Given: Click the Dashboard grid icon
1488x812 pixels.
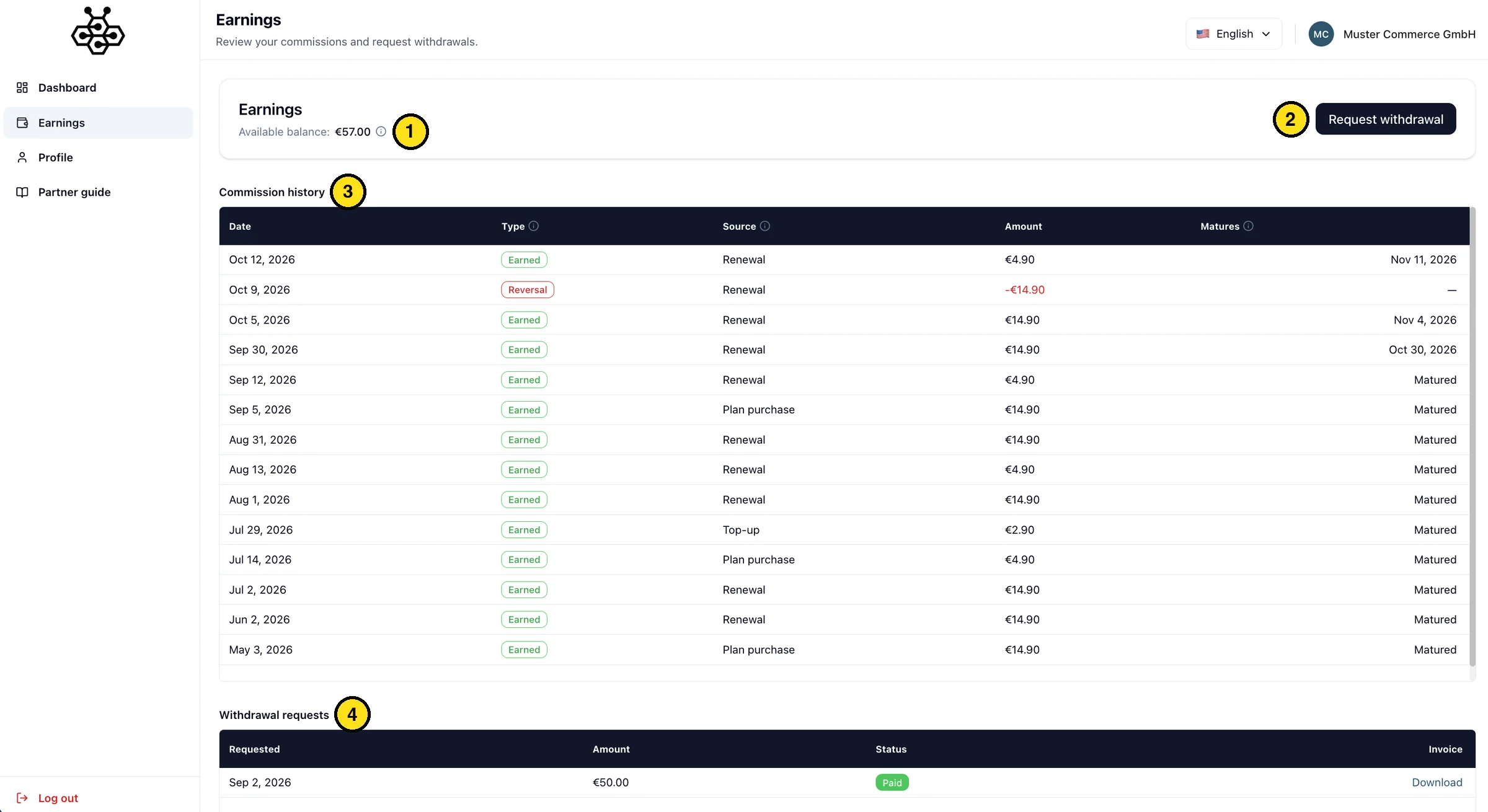Looking at the screenshot, I should [22, 87].
